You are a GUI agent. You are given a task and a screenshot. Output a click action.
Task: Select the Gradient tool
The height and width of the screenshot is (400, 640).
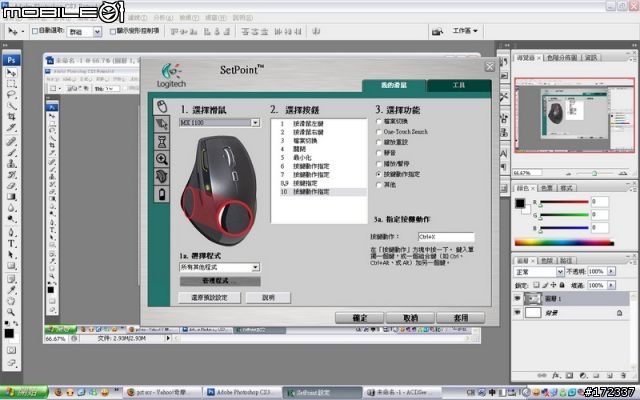[11, 197]
